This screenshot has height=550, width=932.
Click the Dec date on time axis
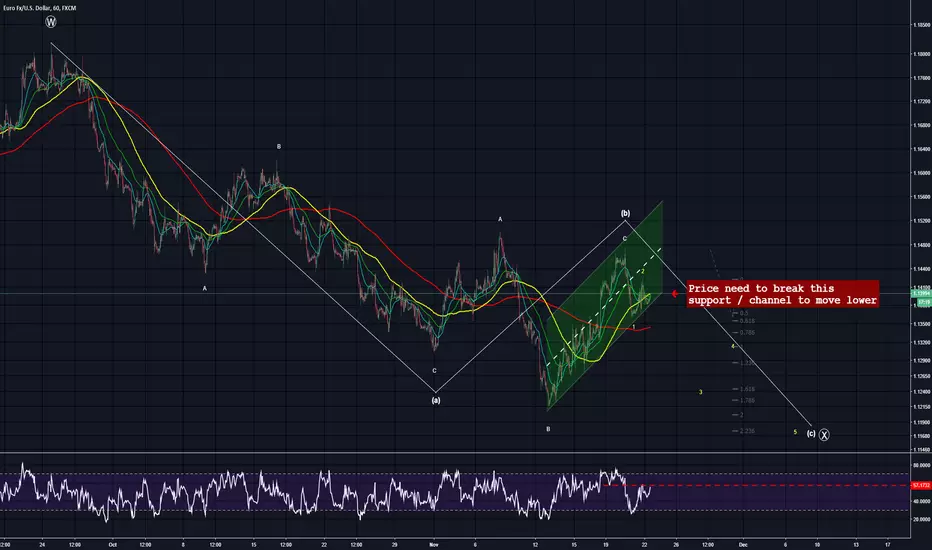742,544
